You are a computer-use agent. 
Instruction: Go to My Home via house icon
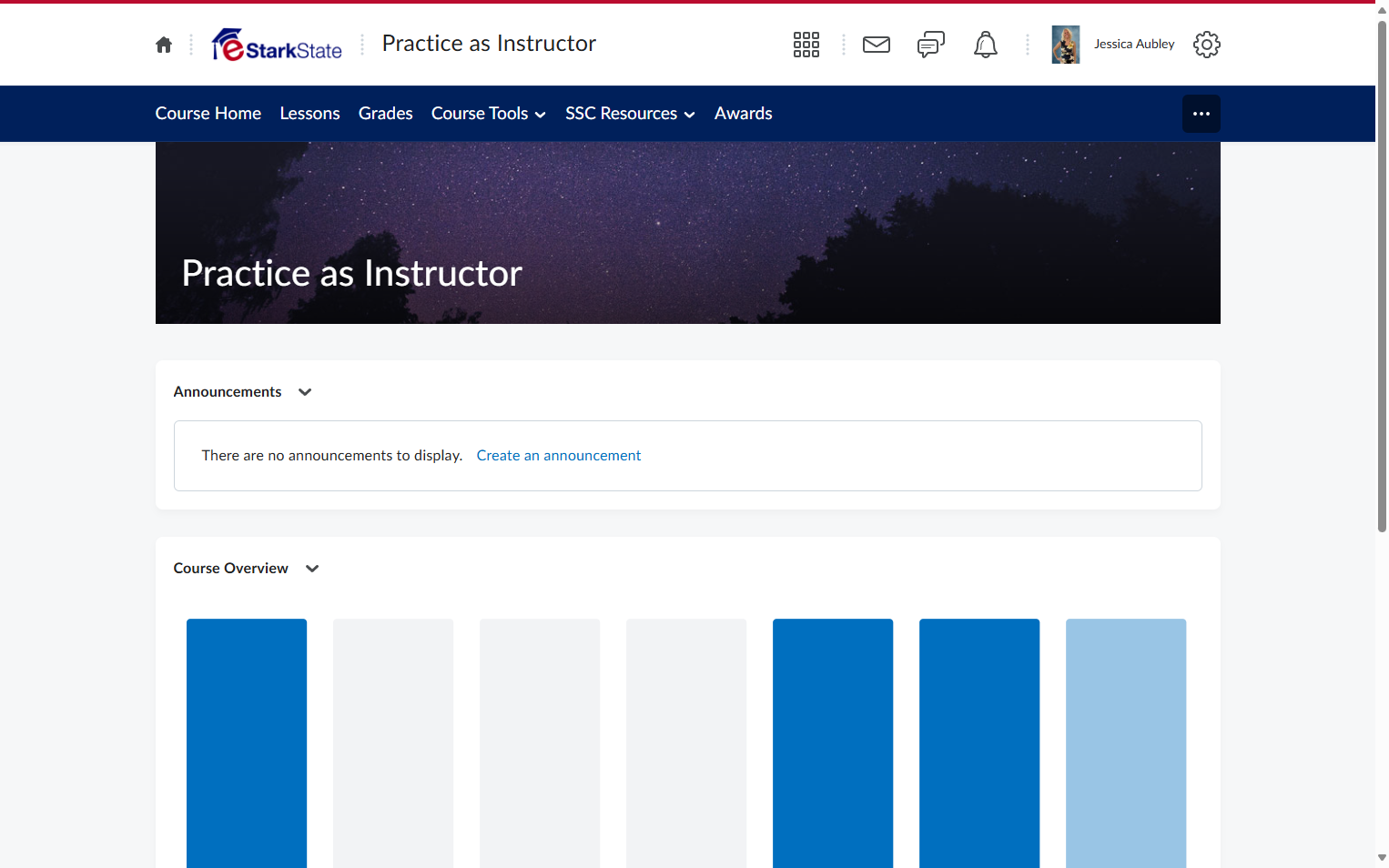[x=164, y=45]
